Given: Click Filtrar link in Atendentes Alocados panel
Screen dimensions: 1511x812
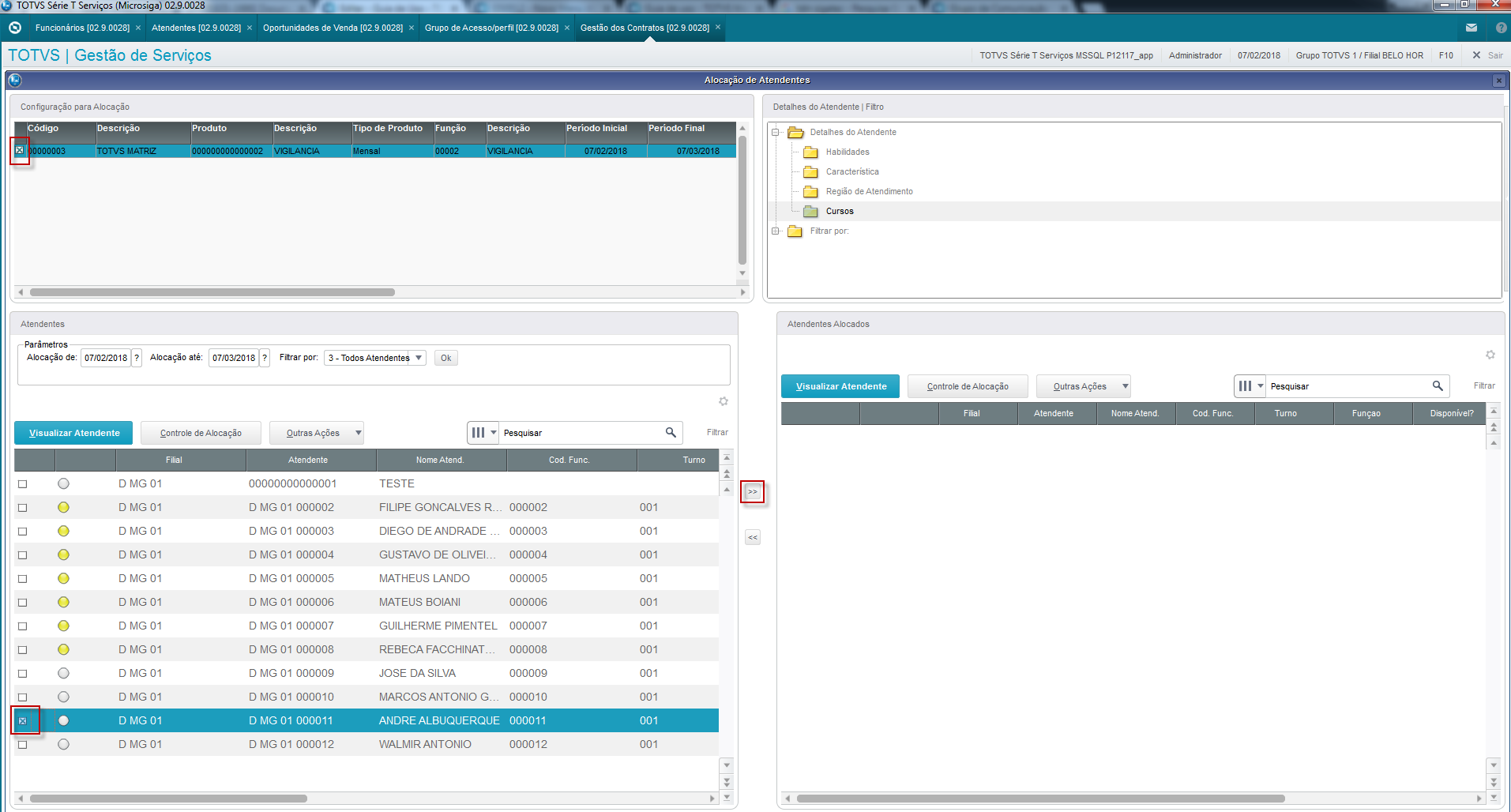Looking at the screenshot, I should 1484,385.
